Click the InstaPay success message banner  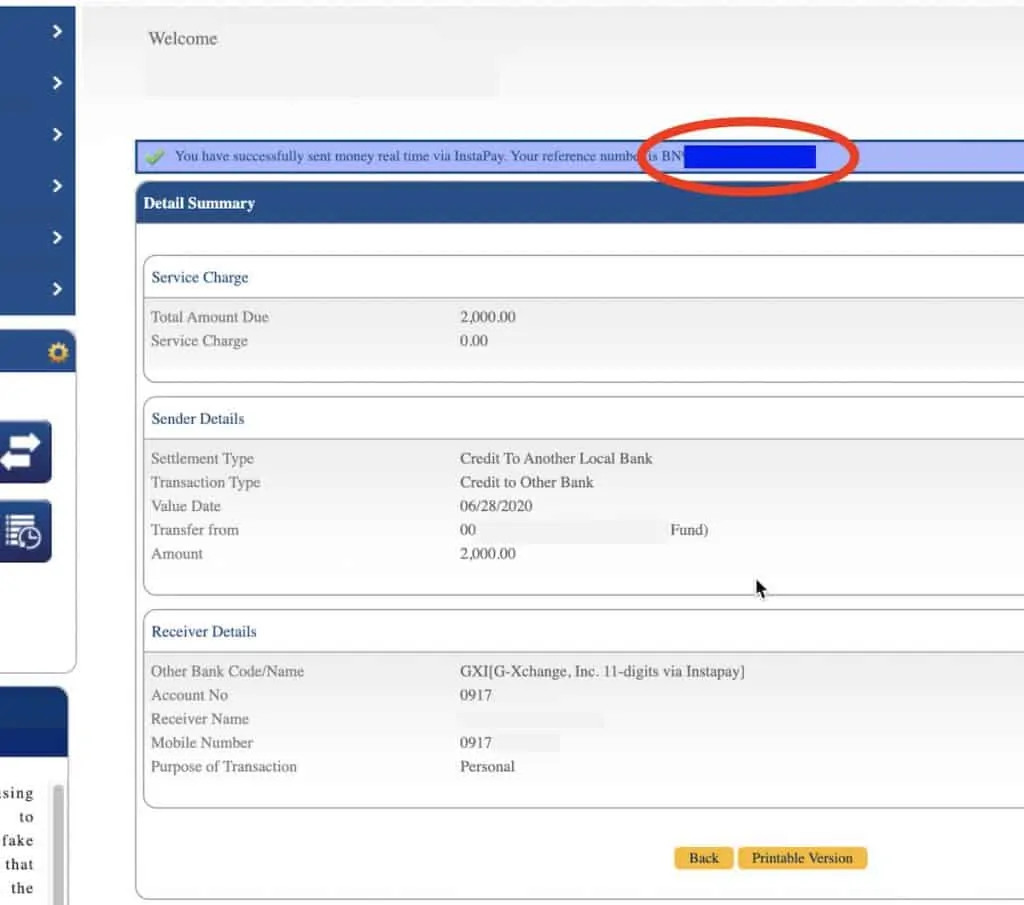tap(400, 157)
